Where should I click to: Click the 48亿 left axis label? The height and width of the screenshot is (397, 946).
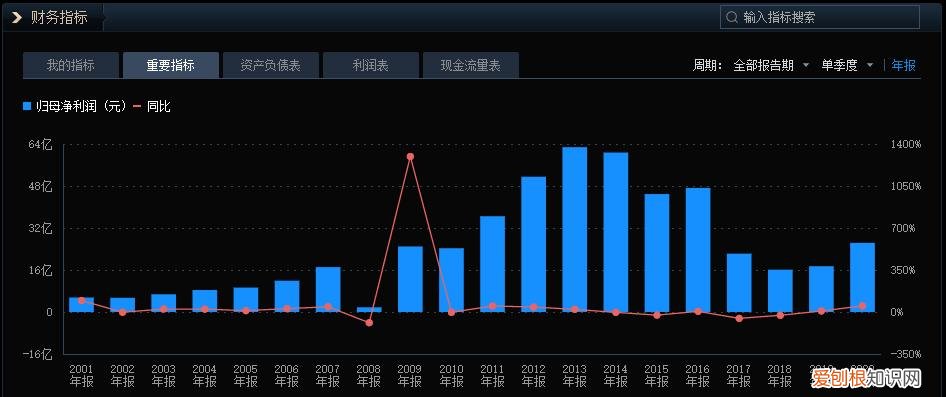pyautogui.click(x=40, y=186)
